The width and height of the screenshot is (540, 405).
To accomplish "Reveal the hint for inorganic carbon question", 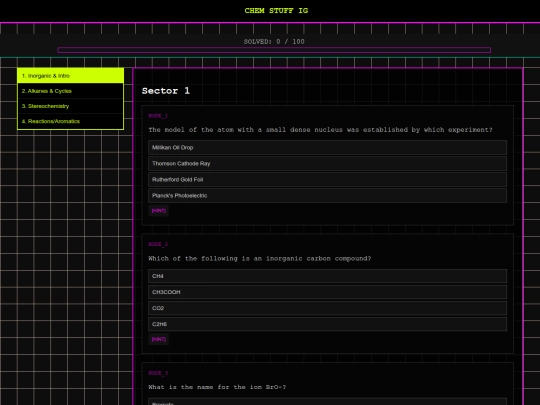I will (159, 339).
